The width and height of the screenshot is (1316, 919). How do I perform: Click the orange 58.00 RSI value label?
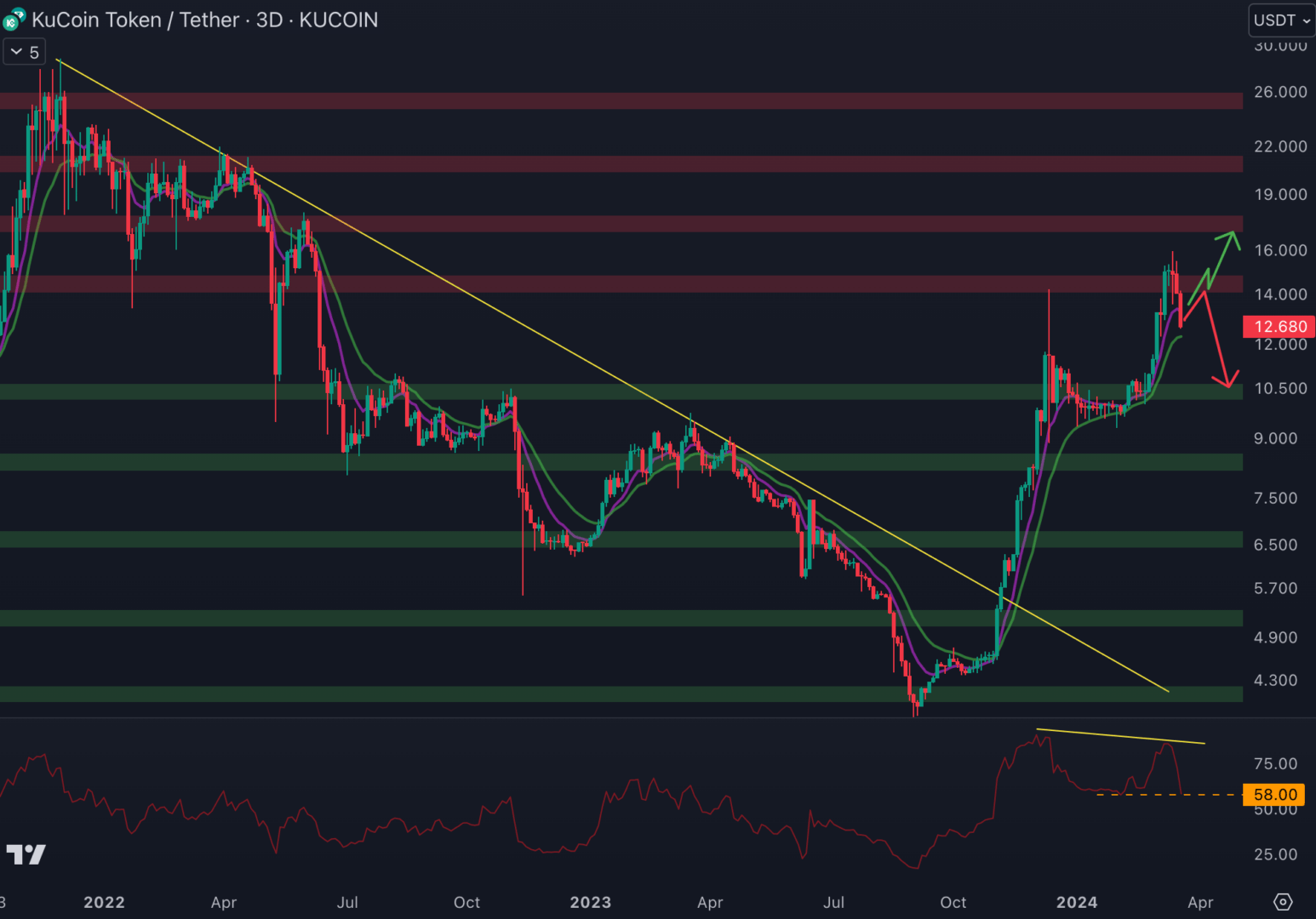(1274, 795)
